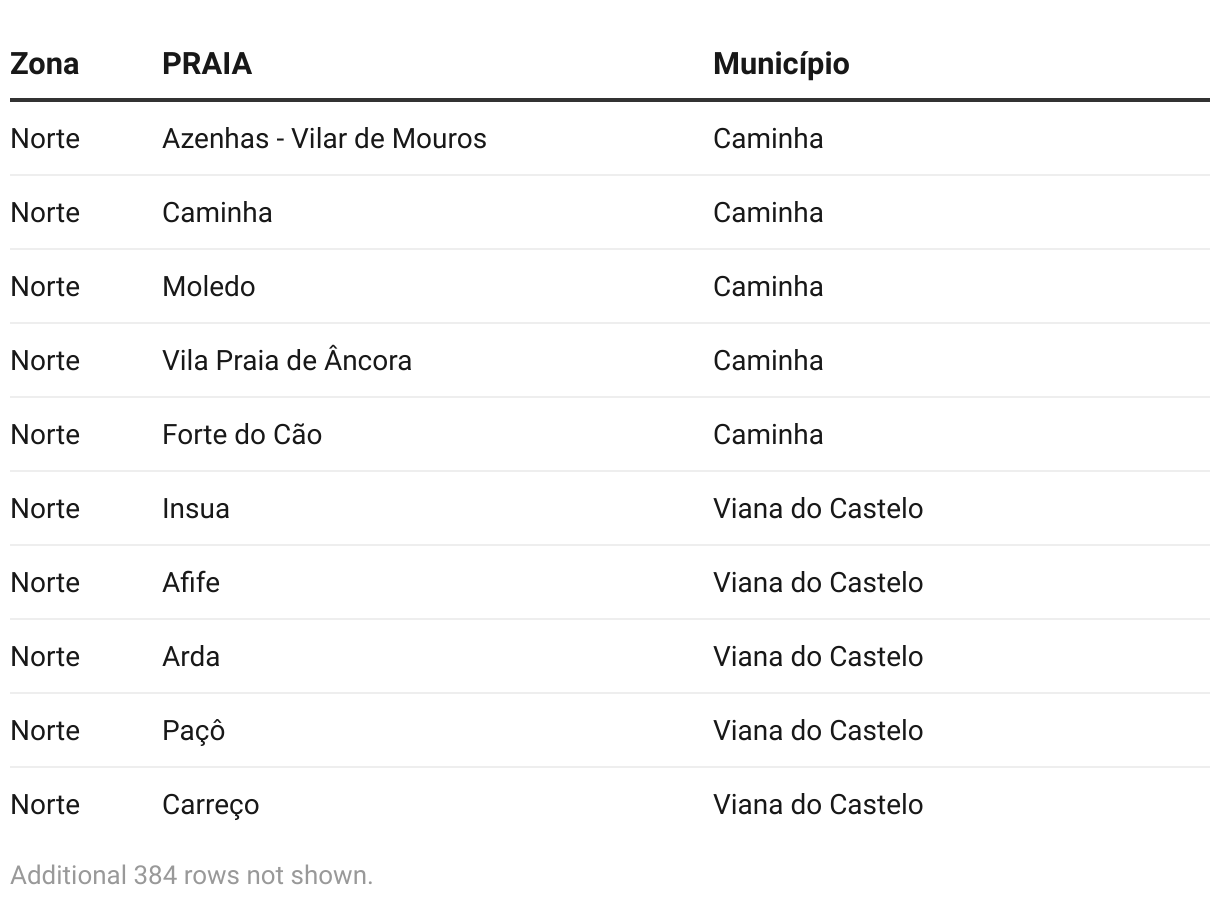The width and height of the screenshot is (1220, 900).
Task: Click the Zona column header
Action: 45,64
